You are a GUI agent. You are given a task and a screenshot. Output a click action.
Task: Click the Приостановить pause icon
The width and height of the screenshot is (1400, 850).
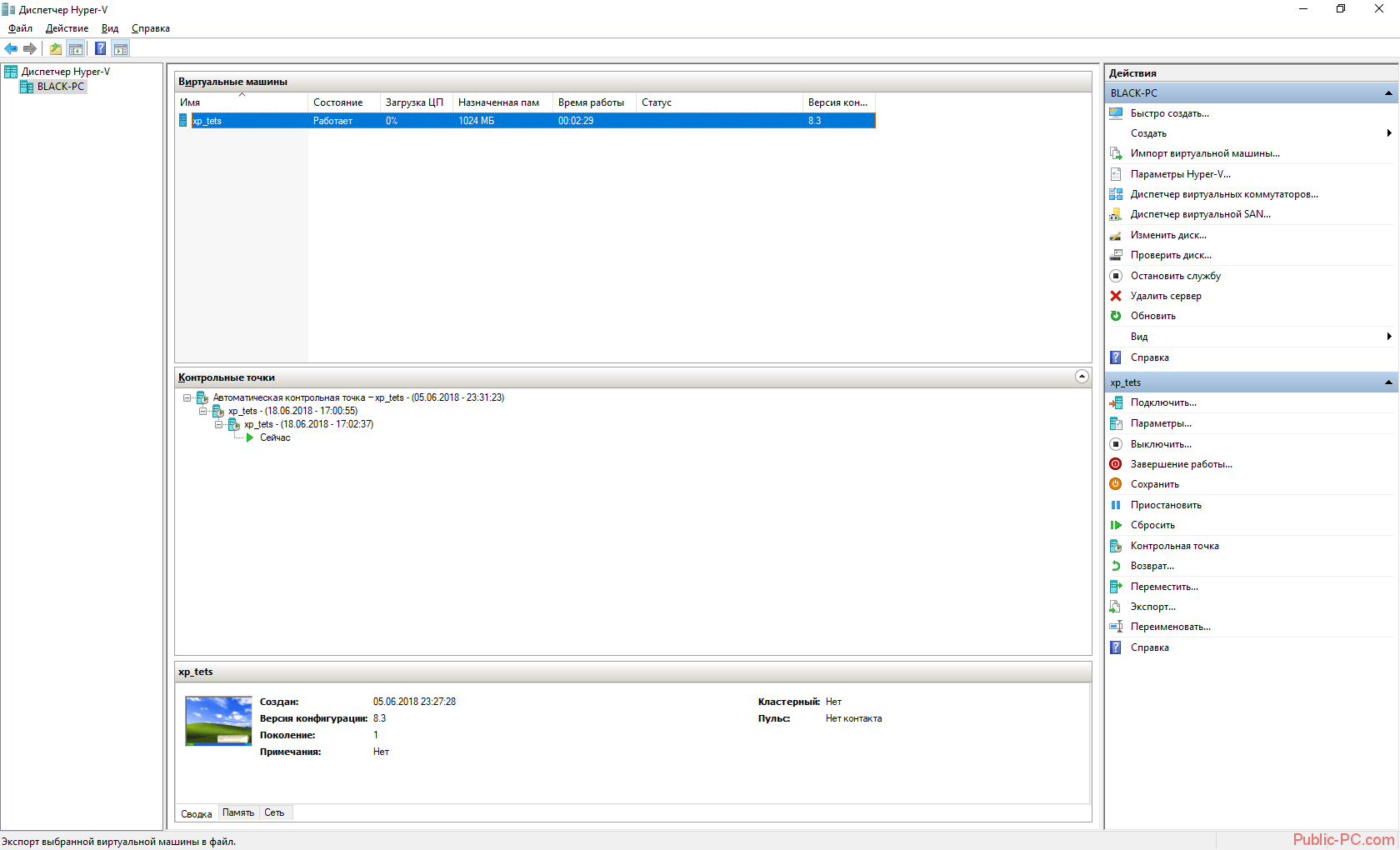(x=1116, y=505)
